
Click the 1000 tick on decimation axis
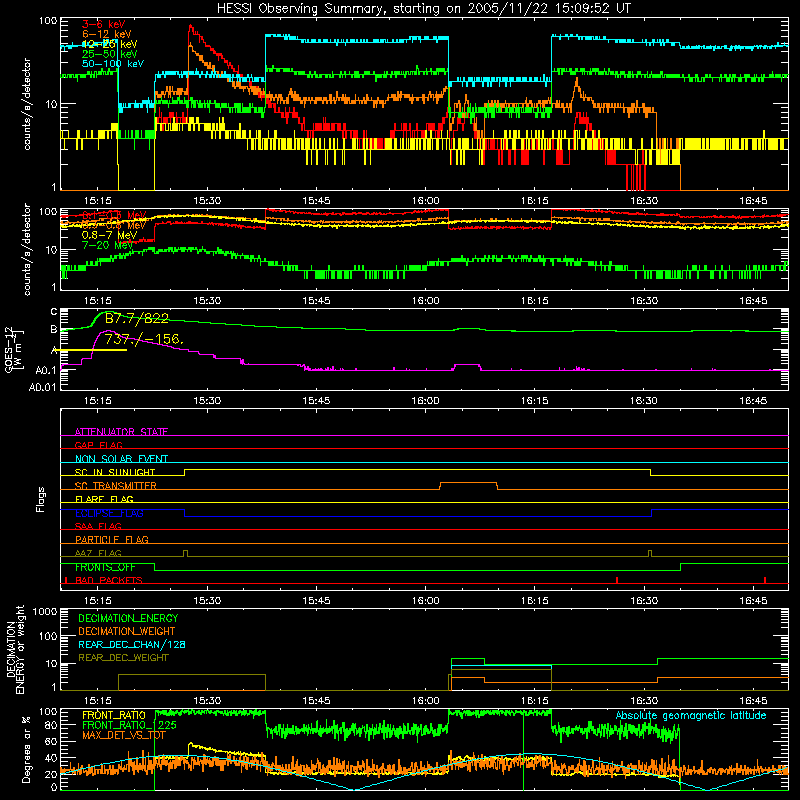[x=45, y=611]
